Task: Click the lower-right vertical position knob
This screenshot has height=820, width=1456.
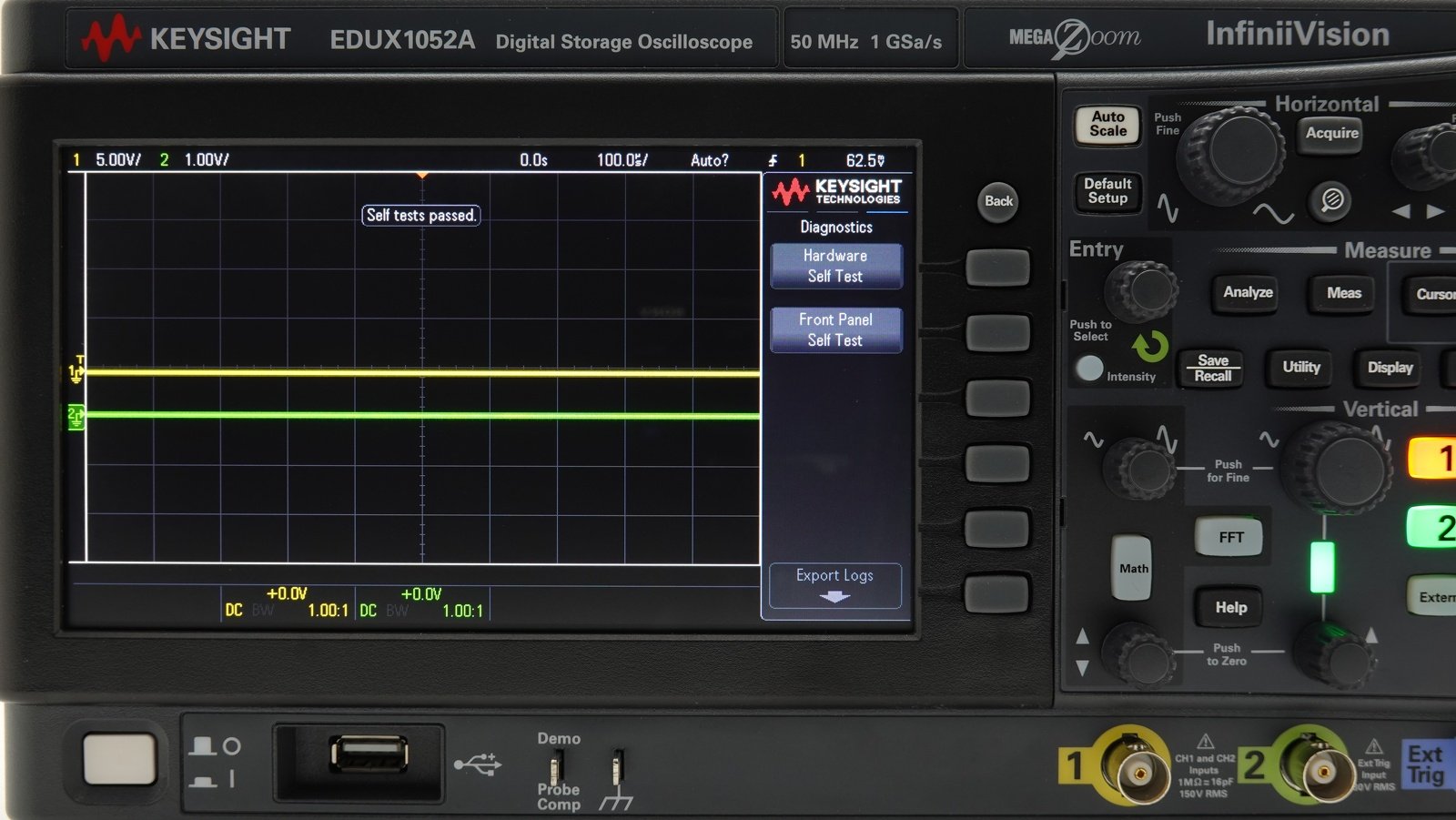Action: click(1334, 653)
